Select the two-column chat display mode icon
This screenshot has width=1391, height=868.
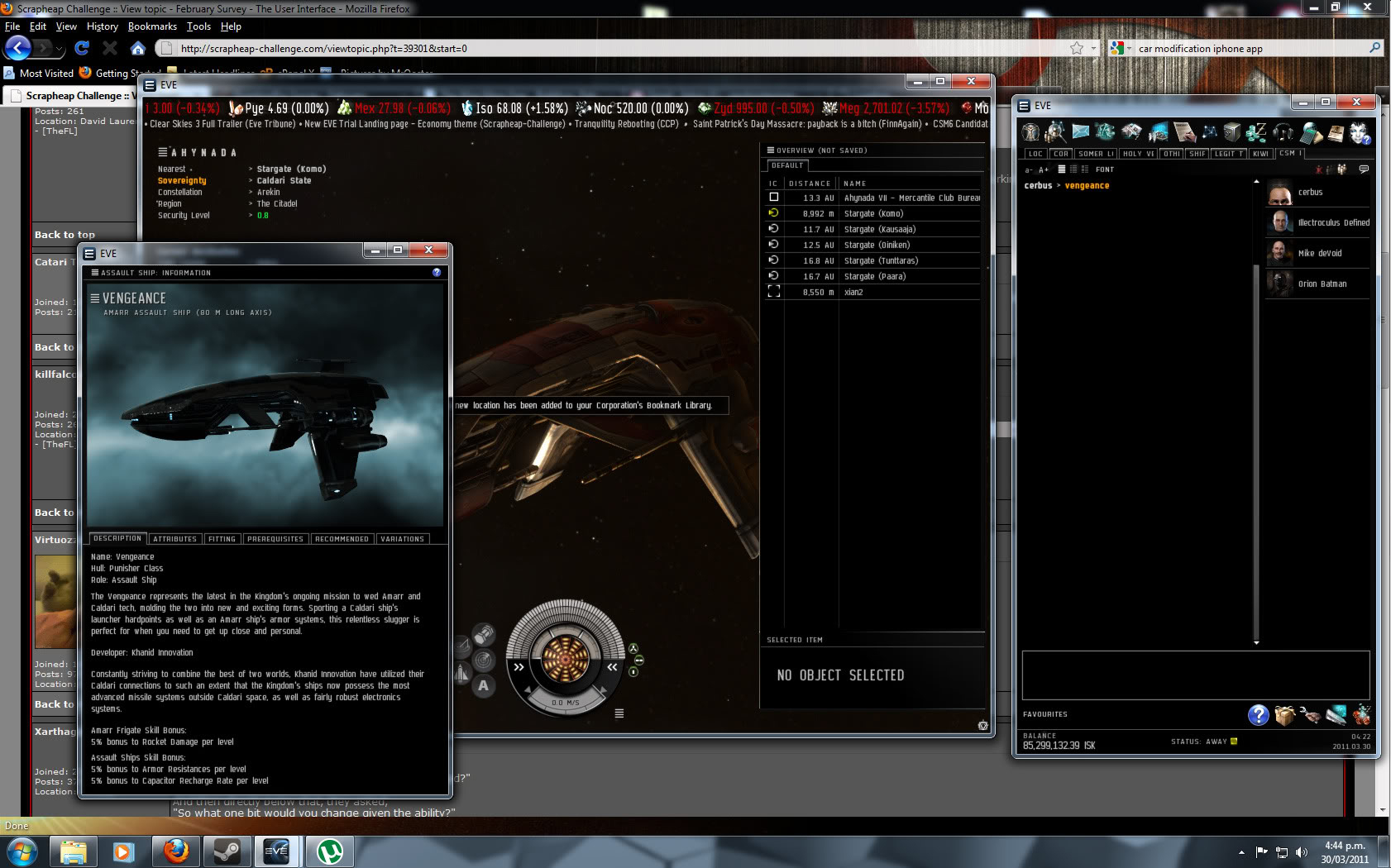tap(1085, 169)
